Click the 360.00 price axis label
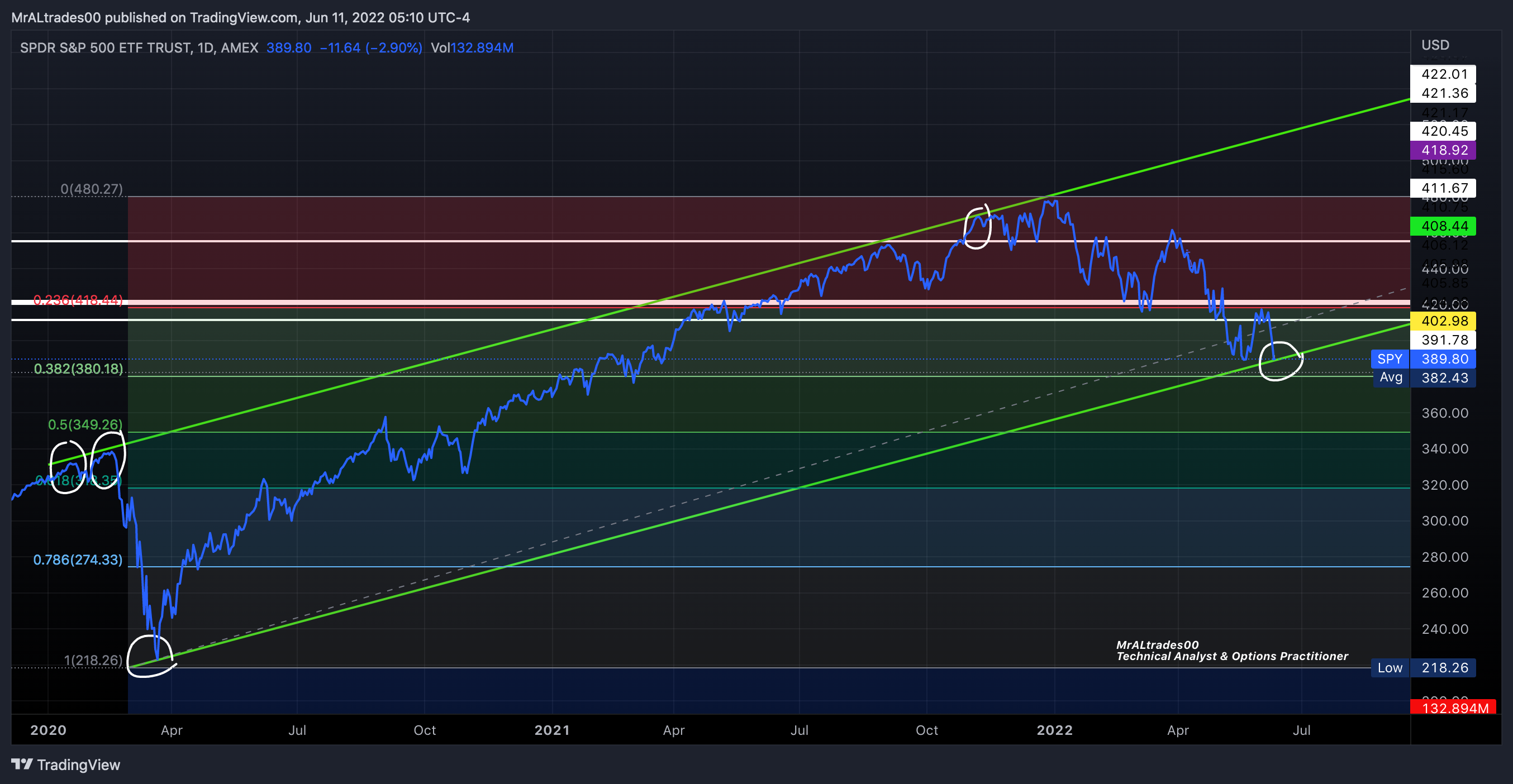1513x784 pixels. click(x=1445, y=413)
